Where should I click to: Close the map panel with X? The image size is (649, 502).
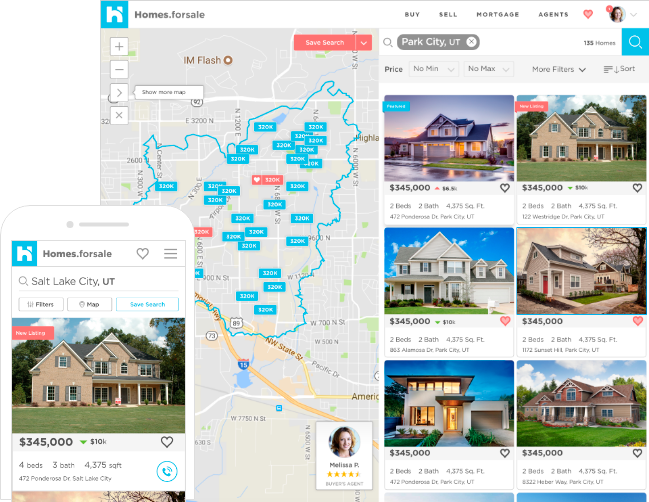click(119, 115)
